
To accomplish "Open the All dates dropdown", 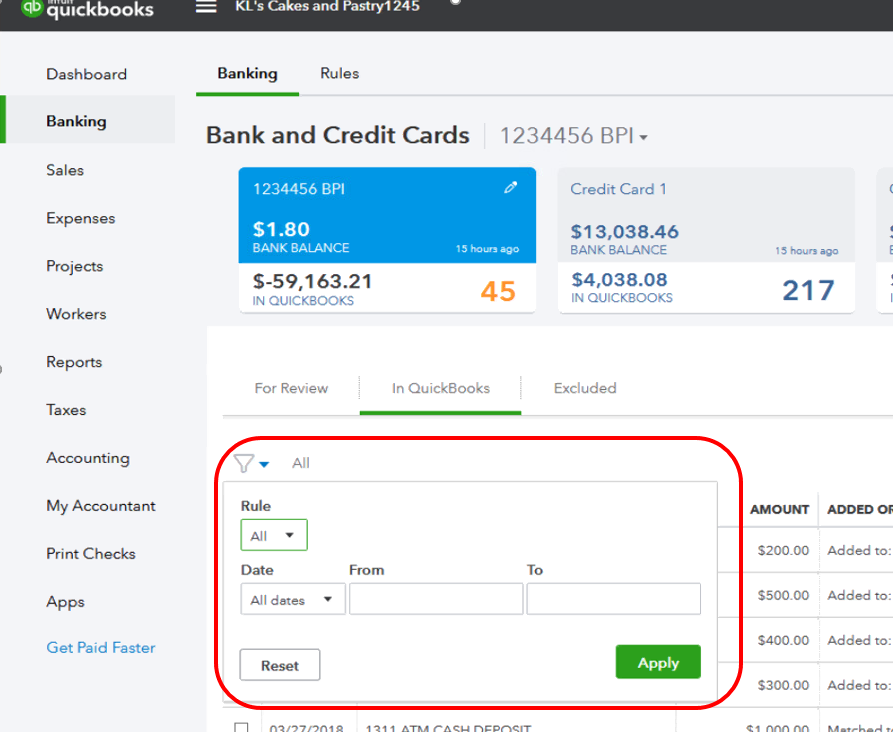I will [x=293, y=599].
